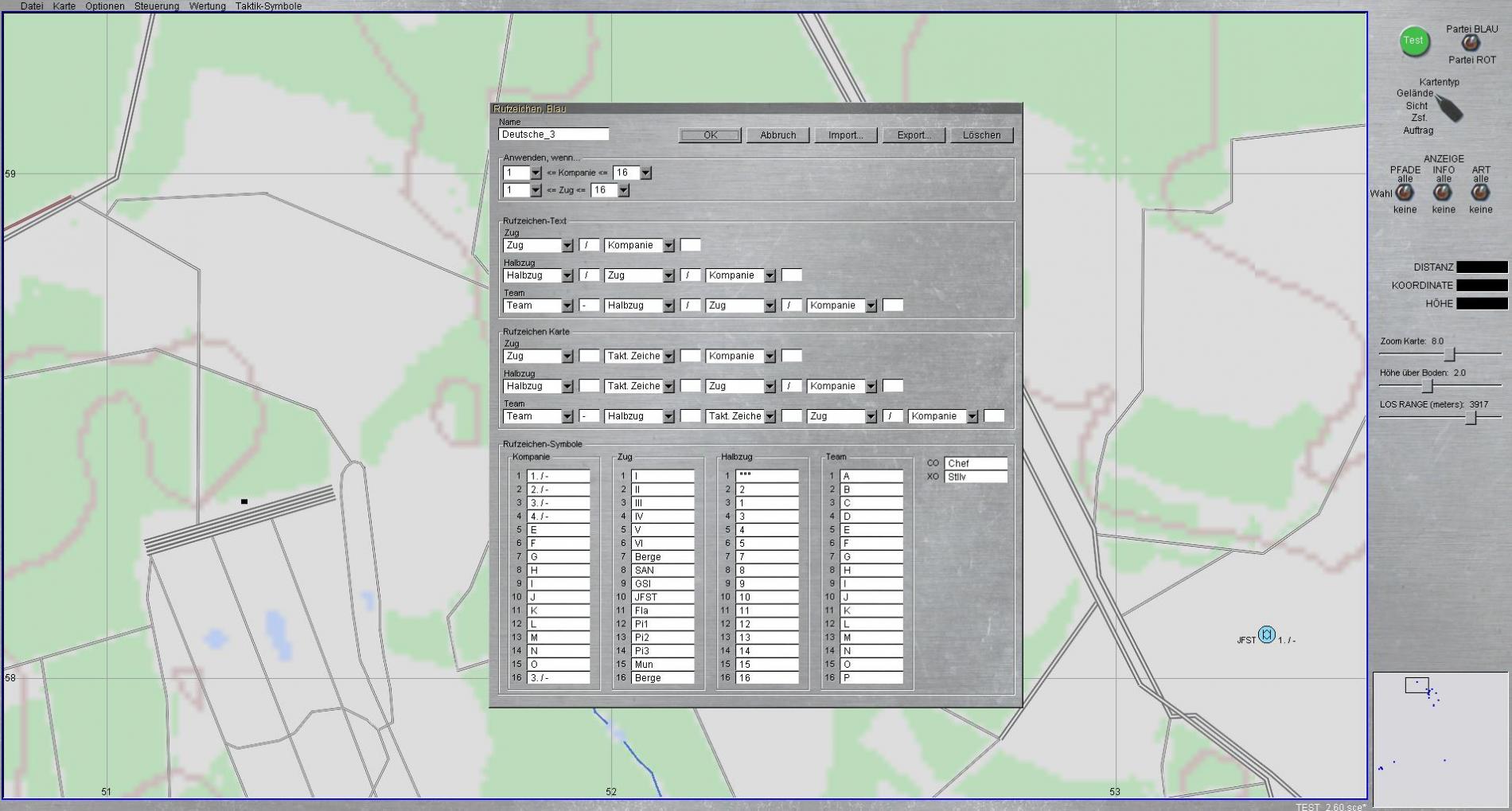The width and height of the screenshot is (1512, 811).
Task: Toggle the INFO display switch
Action: pyautogui.click(x=1443, y=193)
